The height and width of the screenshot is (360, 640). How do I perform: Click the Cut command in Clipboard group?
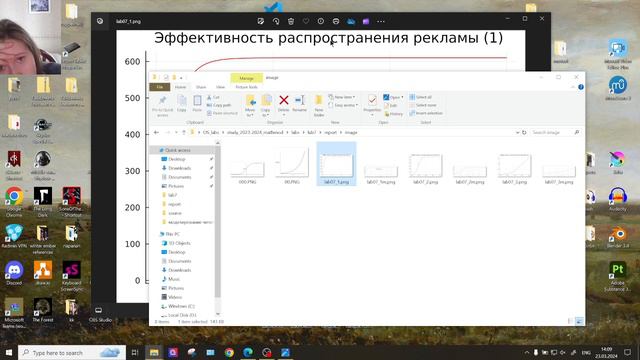[213, 97]
